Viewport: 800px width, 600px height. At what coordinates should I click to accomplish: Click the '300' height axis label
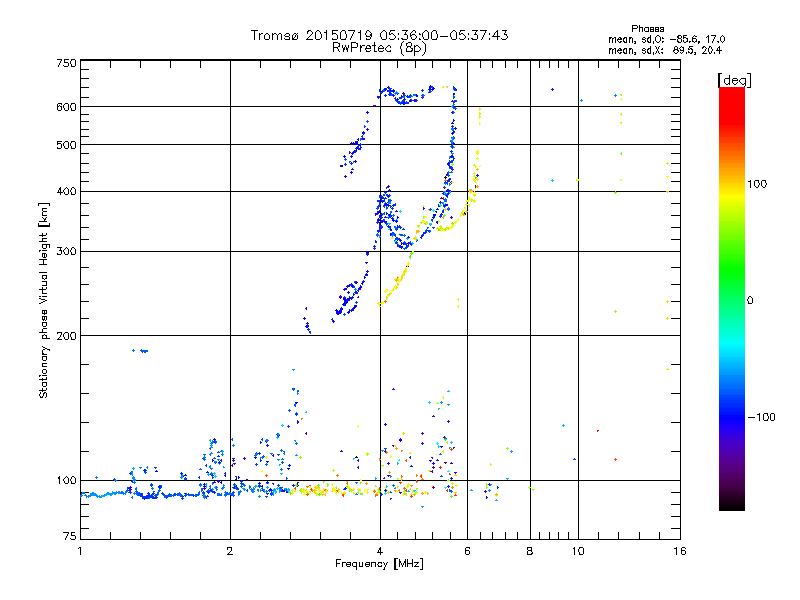[66, 252]
